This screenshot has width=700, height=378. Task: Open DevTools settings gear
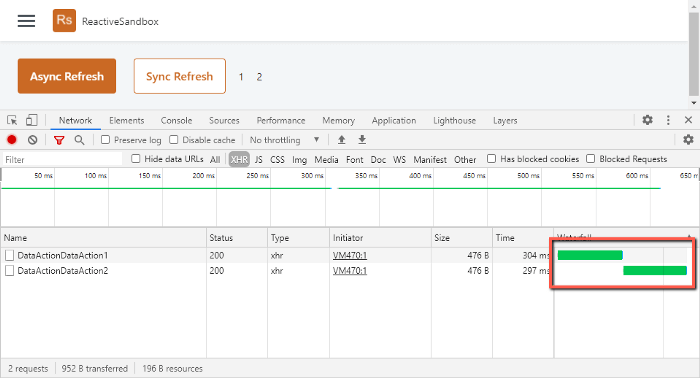pos(647,120)
